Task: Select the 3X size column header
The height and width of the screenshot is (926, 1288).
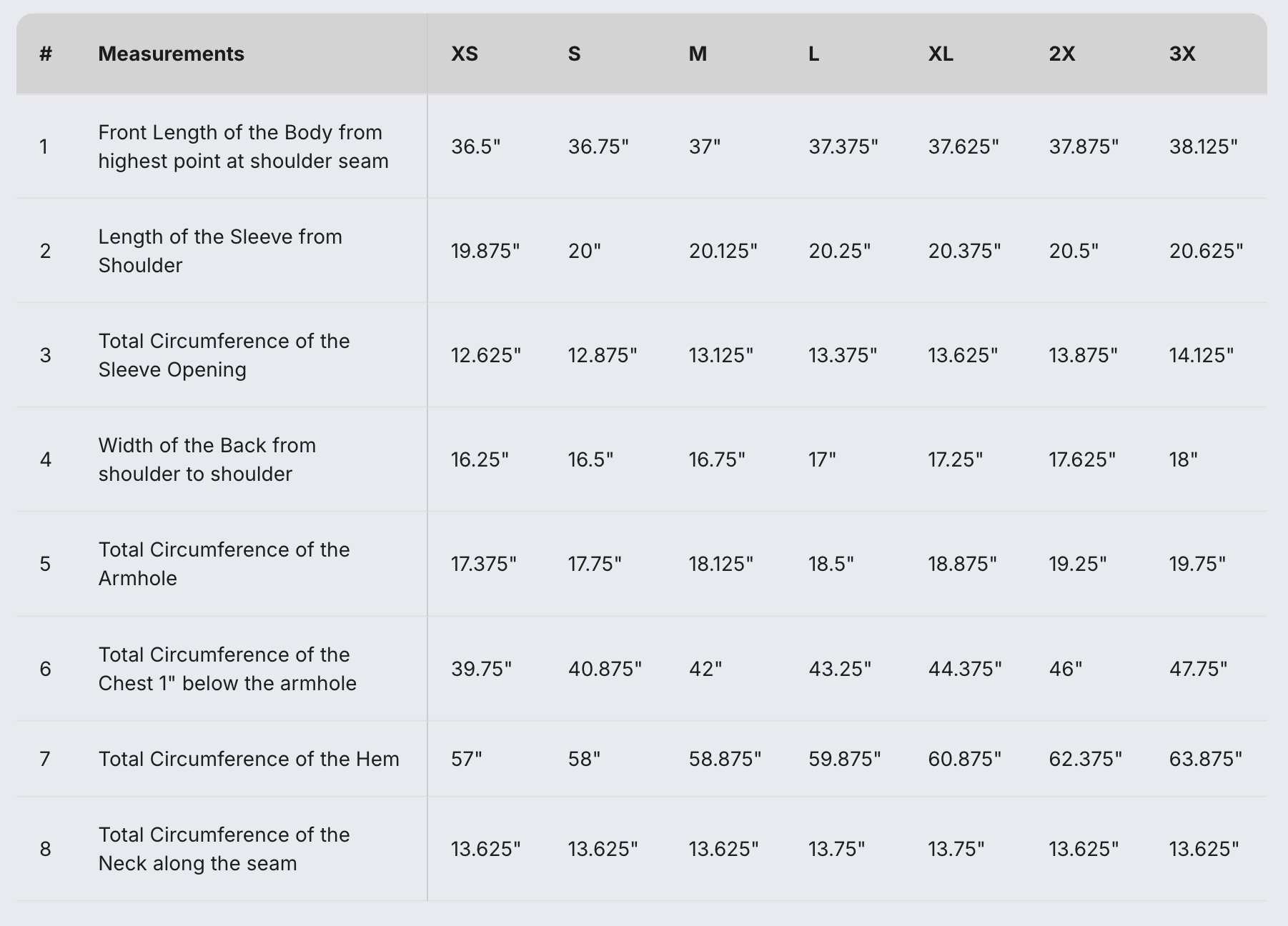Action: click(x=1182, y=54)
